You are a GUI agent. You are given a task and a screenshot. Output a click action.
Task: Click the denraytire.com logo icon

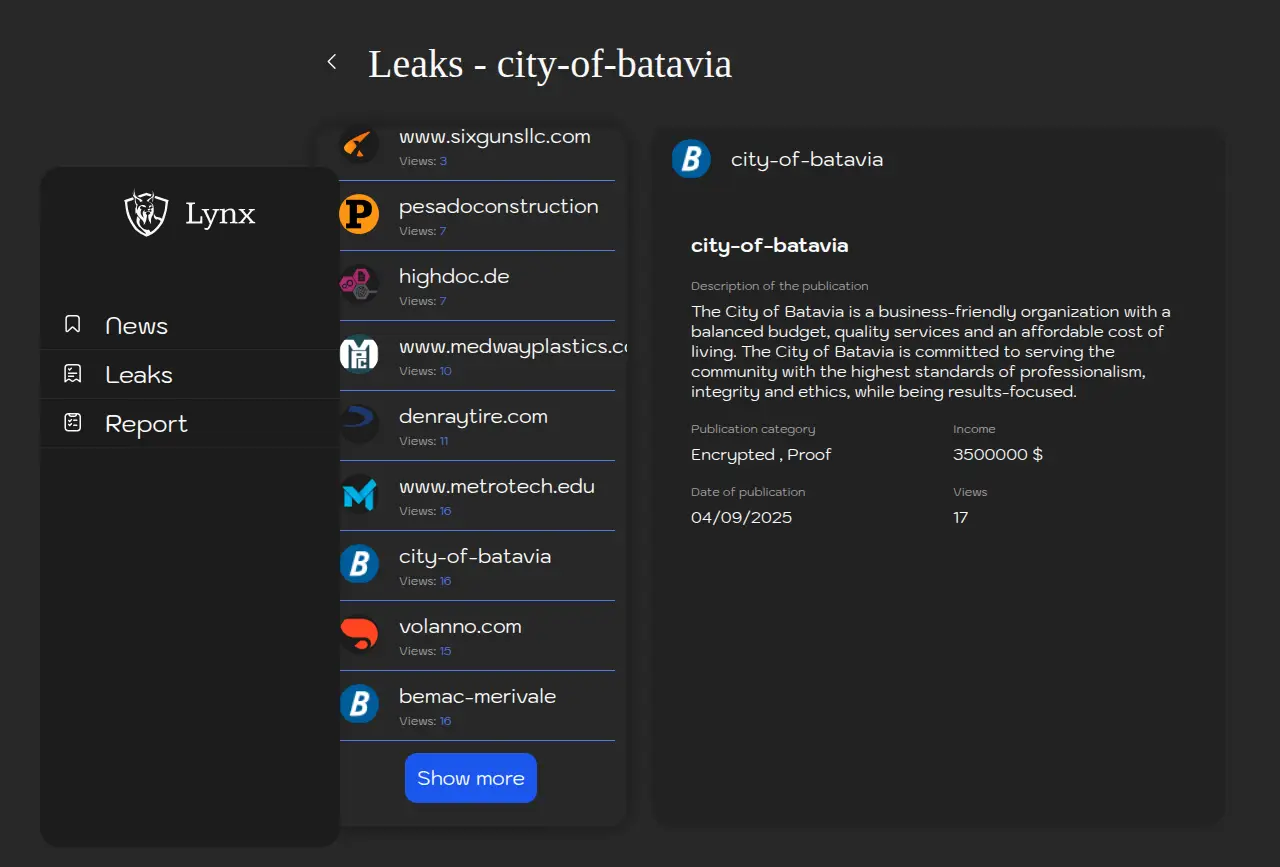coord(359,425)
